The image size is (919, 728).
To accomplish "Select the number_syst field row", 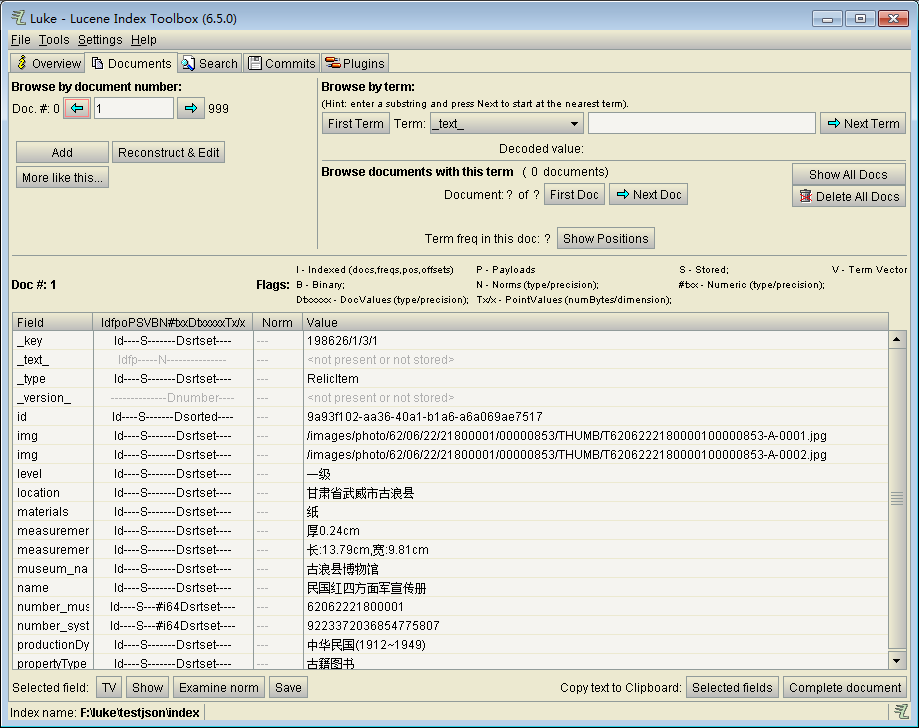I will click(x=450, y=625).
